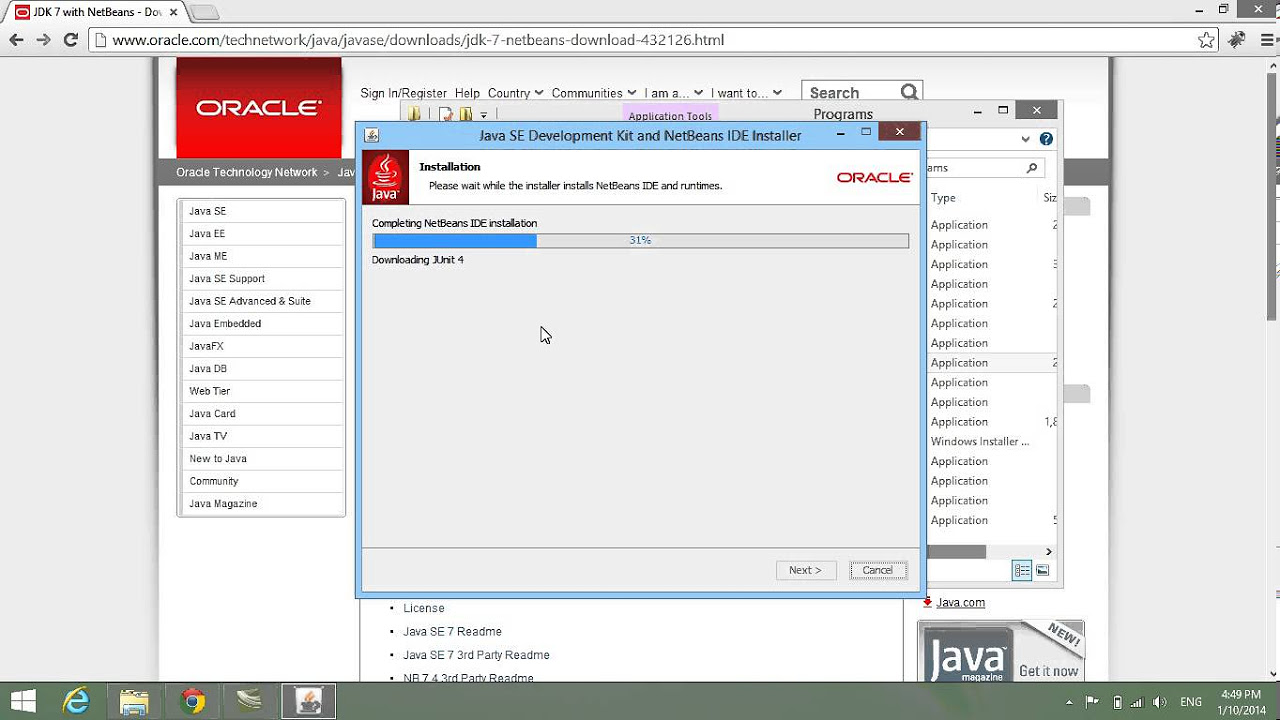Open Java SE 7 3rd Party Readme link
The width and height of the screenshot is (1280, 720).
tap(476, 655)
